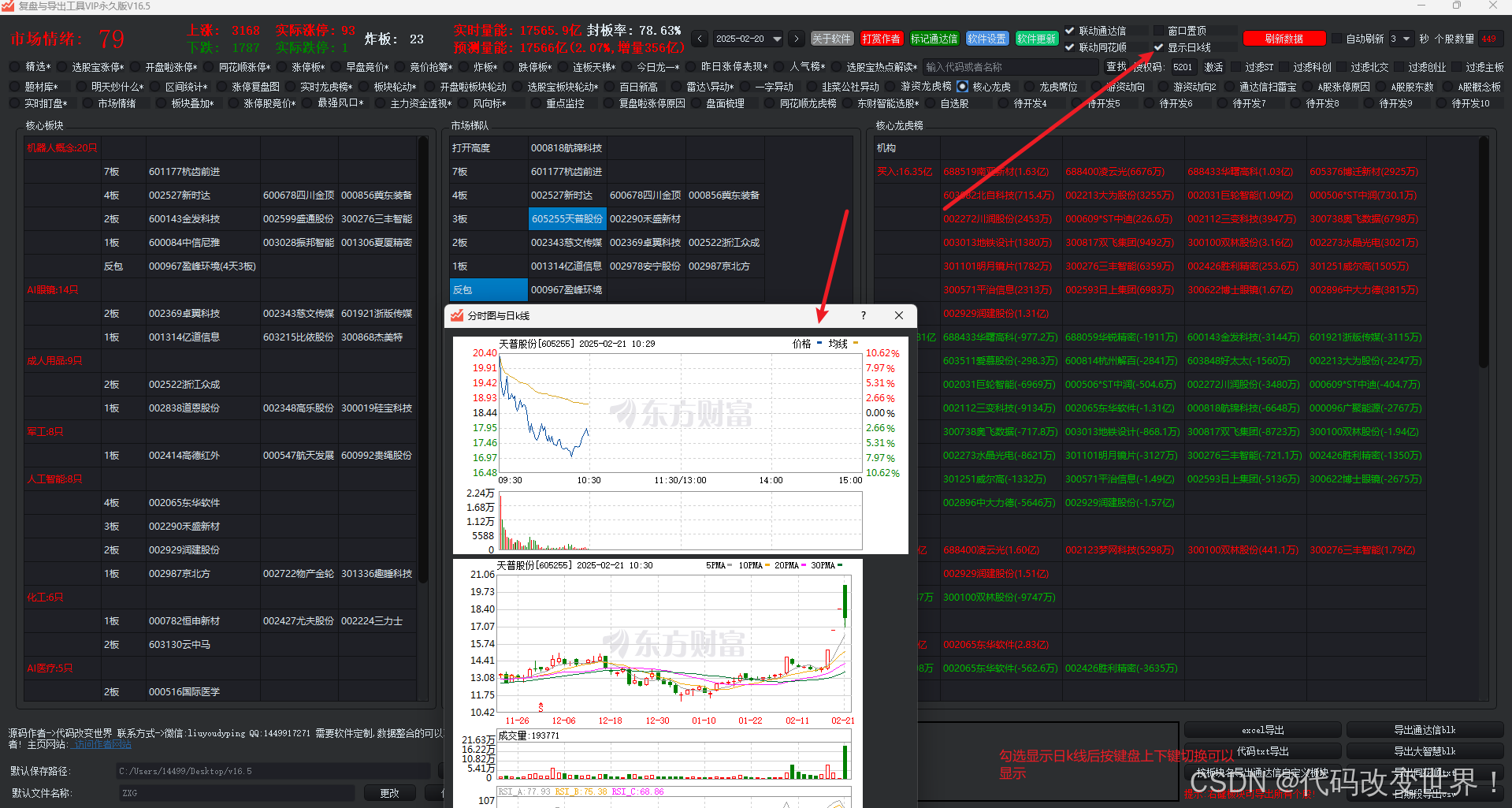
Task: Click 导出大智慧blk button
Action: click(1425, 751)
